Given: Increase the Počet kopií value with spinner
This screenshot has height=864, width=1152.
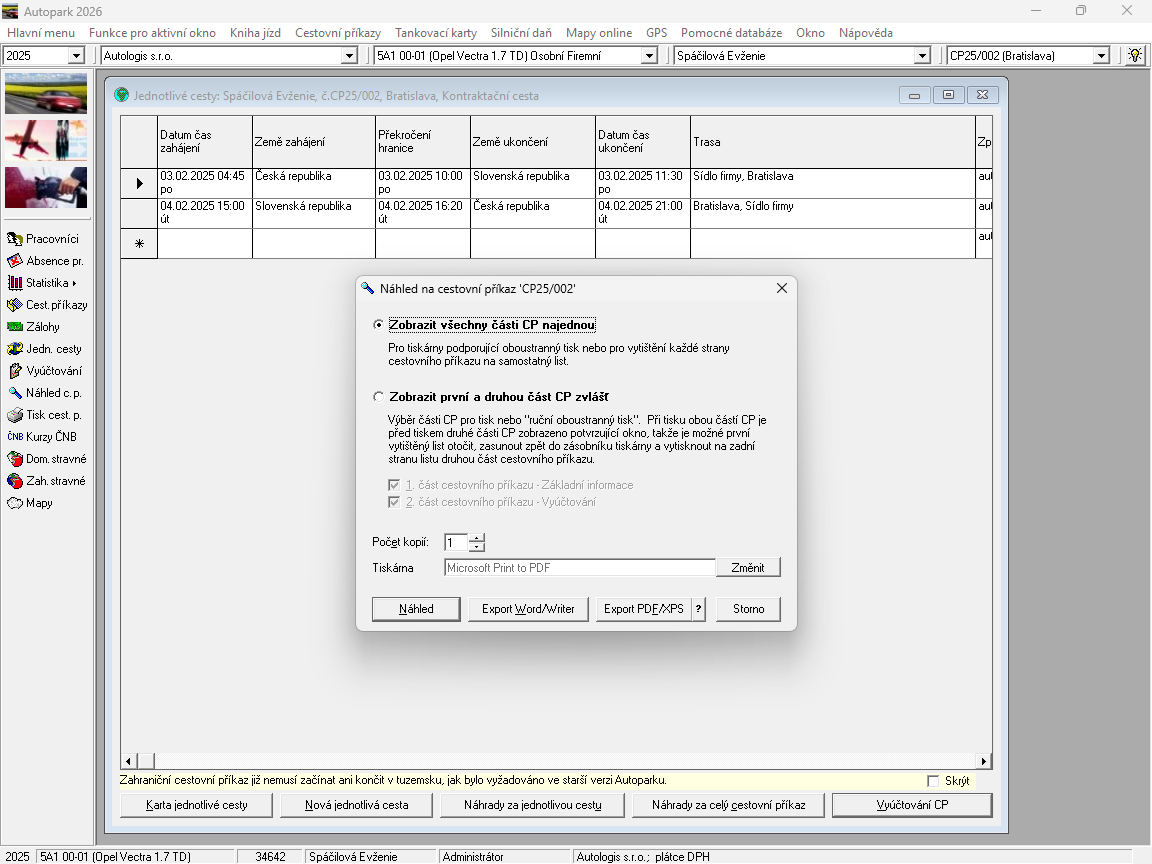Looking at the screenshot, I should 477,538.
